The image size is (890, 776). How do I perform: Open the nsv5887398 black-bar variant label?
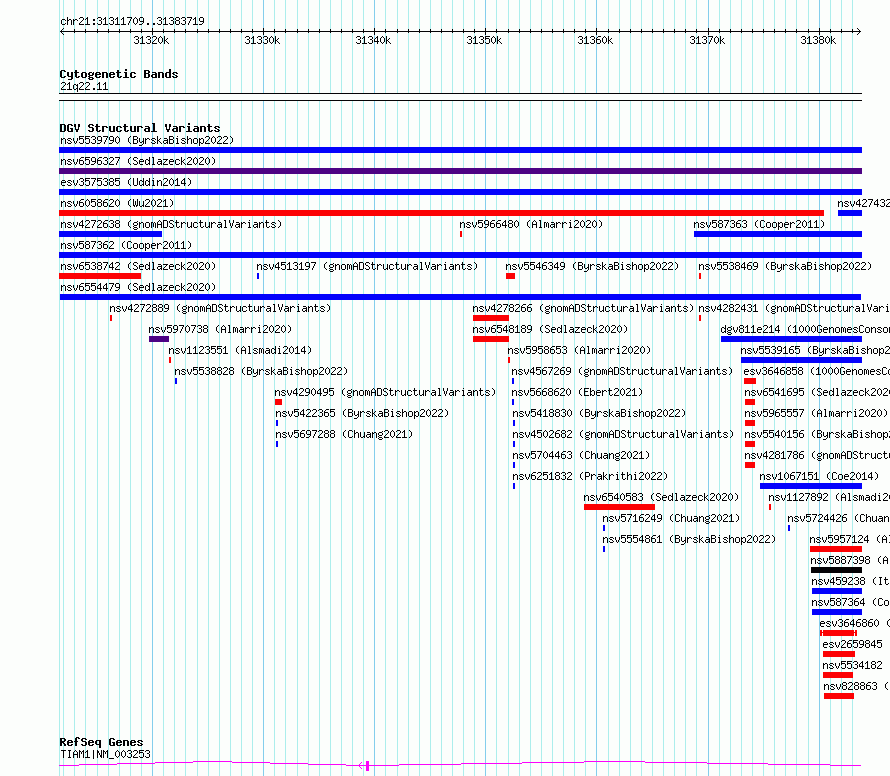click(x=850, y=560)
